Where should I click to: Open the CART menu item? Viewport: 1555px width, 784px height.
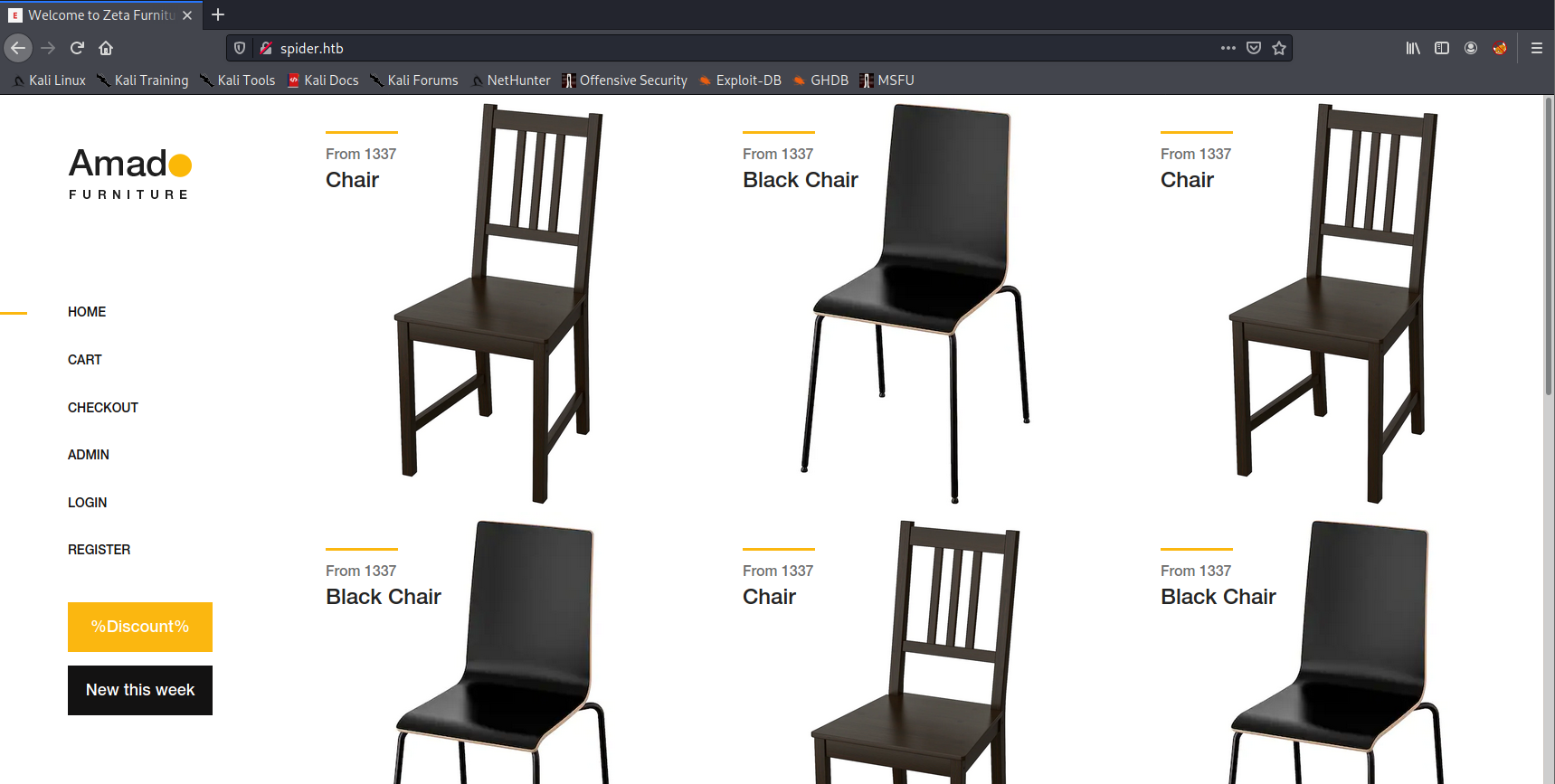click(85, 360)
